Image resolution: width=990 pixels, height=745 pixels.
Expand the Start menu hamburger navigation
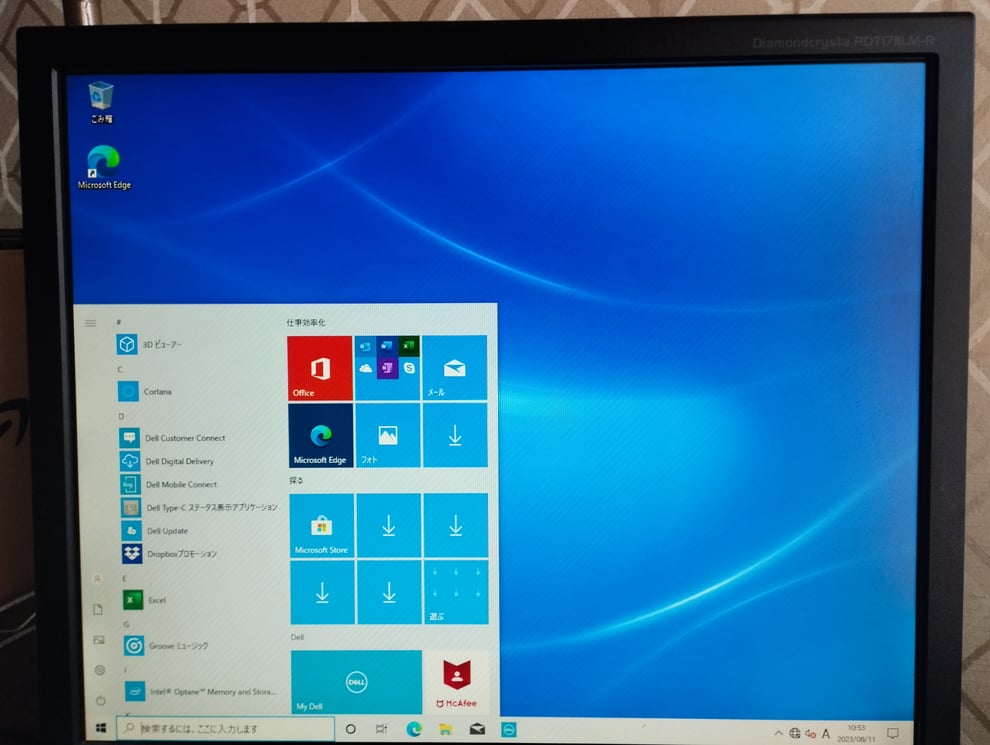pyautogui.click(x=90, y=323)
